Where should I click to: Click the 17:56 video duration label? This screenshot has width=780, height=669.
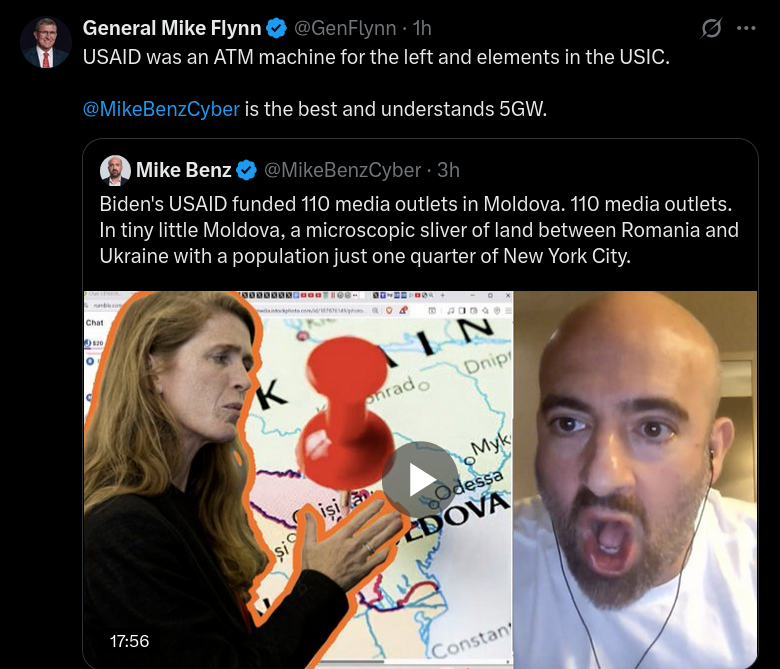(x=129, y=641)
